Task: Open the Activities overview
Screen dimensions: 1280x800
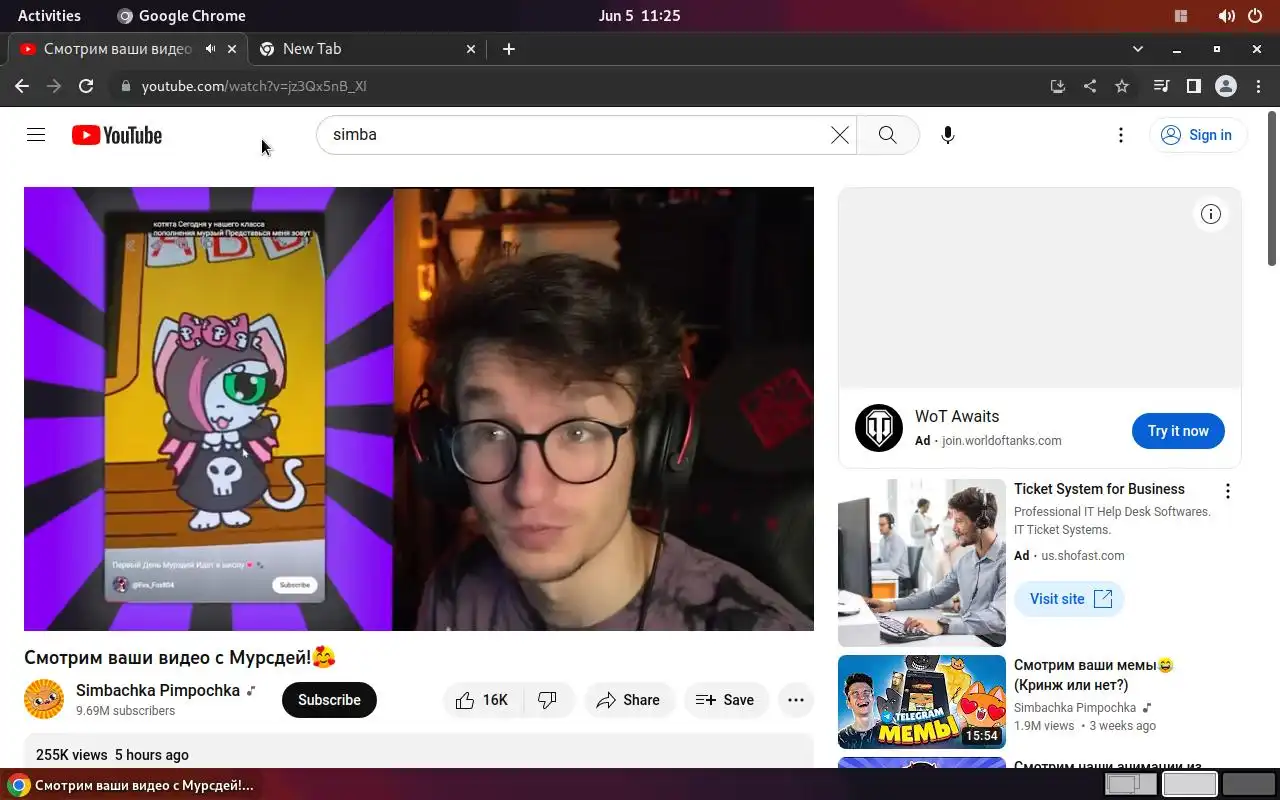Action: [x=49, y=15]
